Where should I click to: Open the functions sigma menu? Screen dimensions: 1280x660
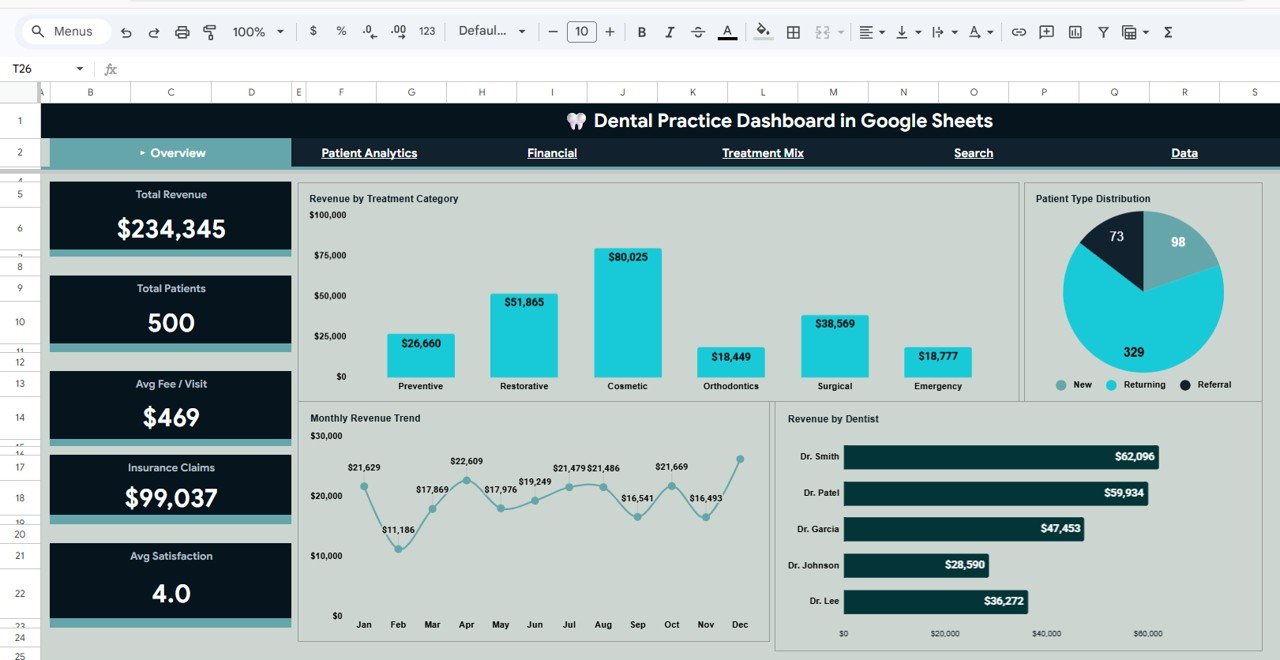click(1166, 32)
